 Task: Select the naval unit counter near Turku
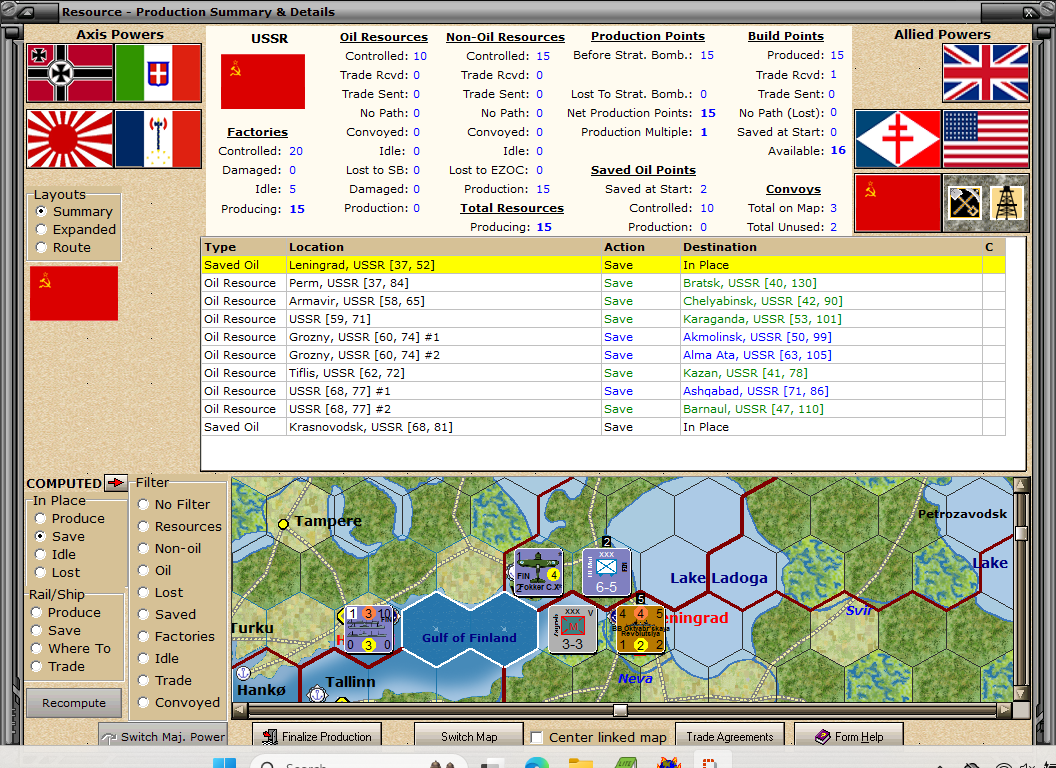click(368, 630)
